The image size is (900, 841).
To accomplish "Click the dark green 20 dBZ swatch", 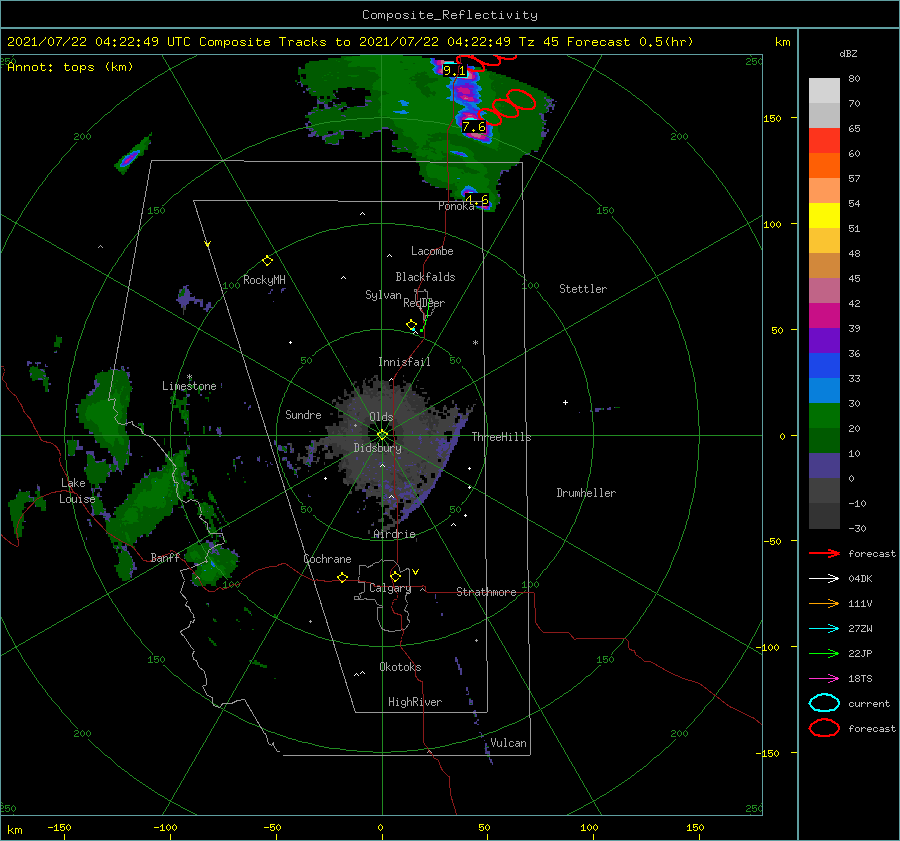I will (x=824, y=440).
